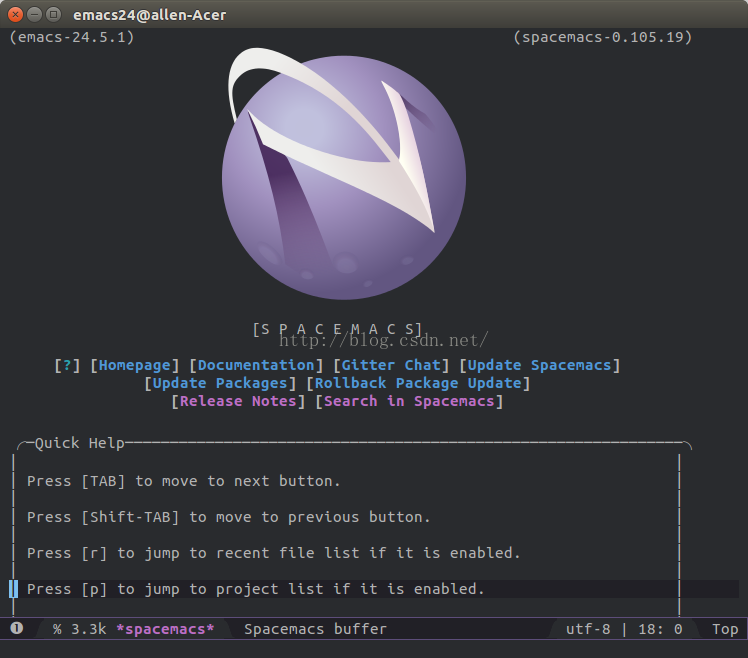Close the emacs24 window with the red button

(15, 15)
